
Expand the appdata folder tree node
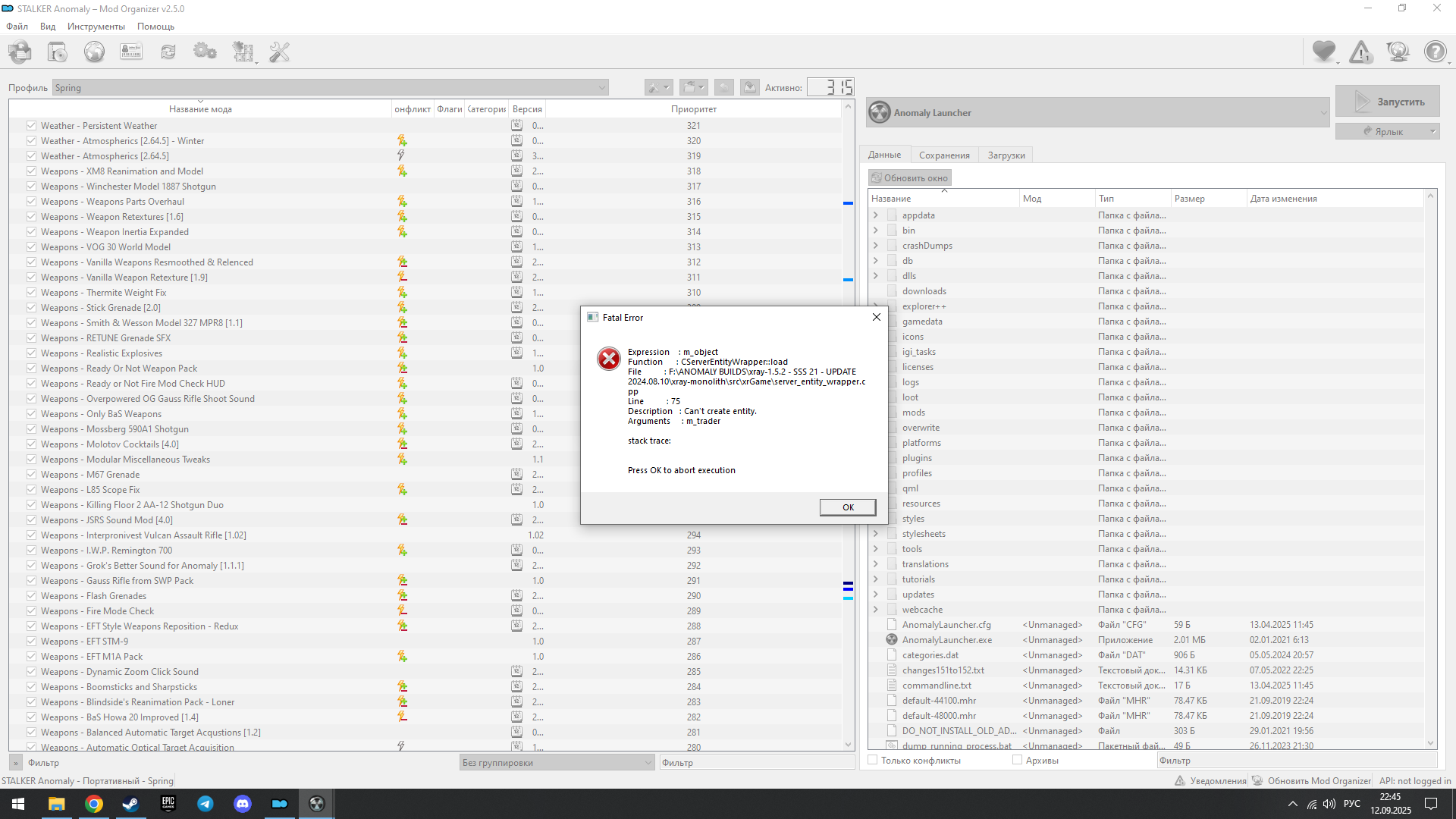coord(876,215)
